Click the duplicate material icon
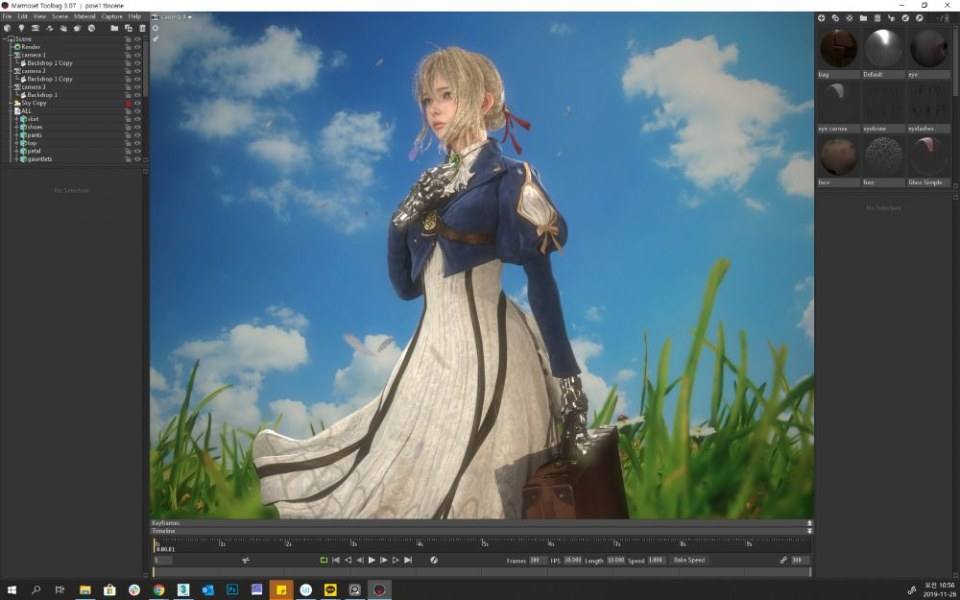Viewport: 960px width, 600px height. [x=835, y=18]
